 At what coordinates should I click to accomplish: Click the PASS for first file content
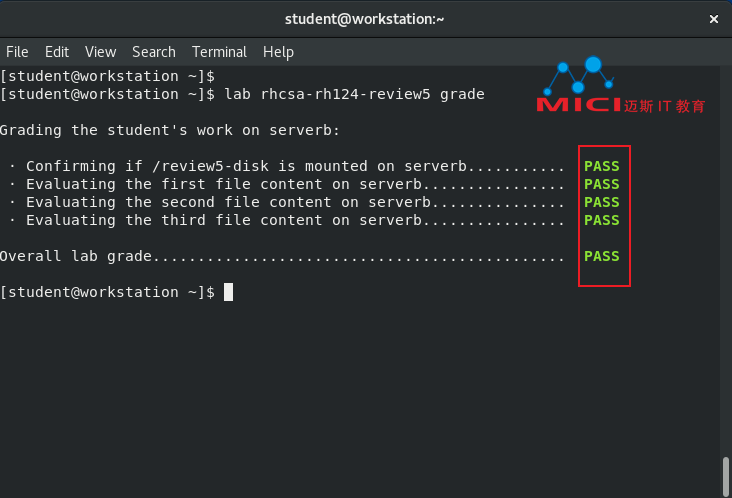pyautogui.click(x=602, y=184)
